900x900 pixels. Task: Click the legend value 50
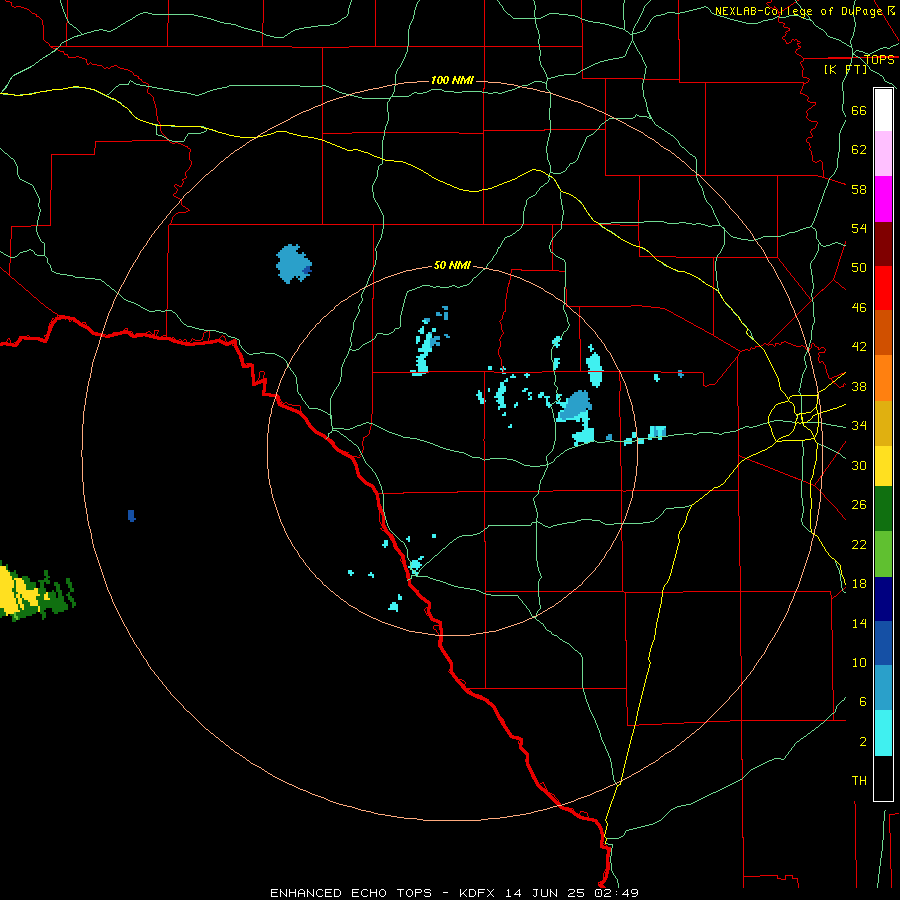coord(859,268)
